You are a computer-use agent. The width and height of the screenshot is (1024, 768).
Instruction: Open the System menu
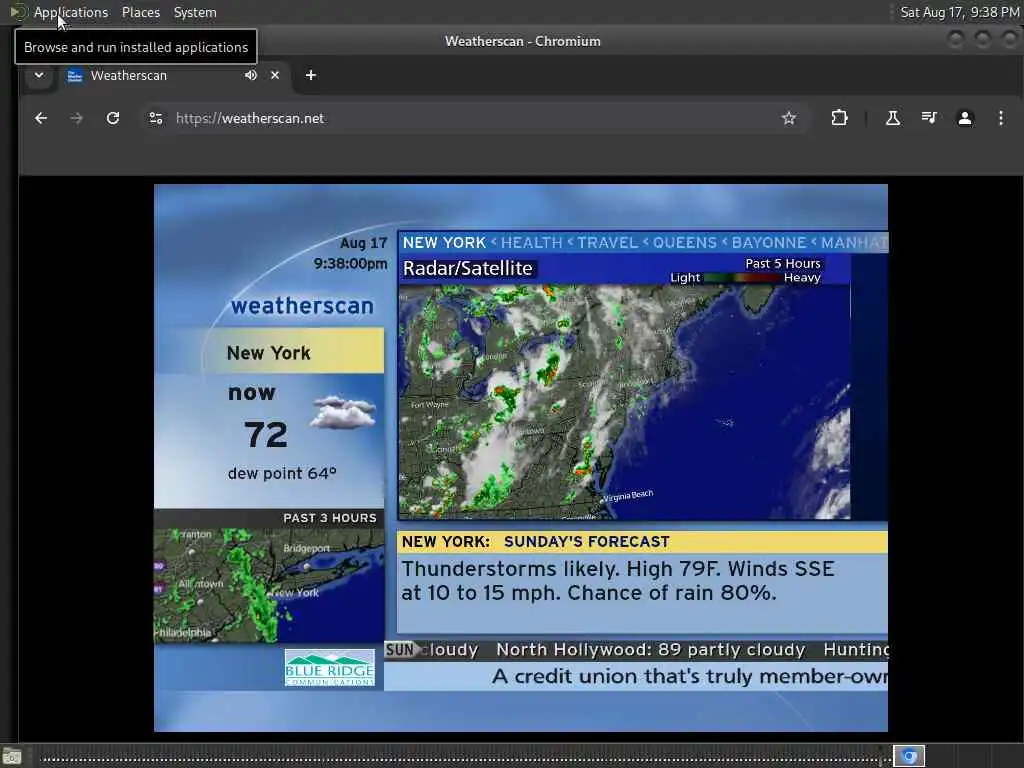(x=195, y=12)
